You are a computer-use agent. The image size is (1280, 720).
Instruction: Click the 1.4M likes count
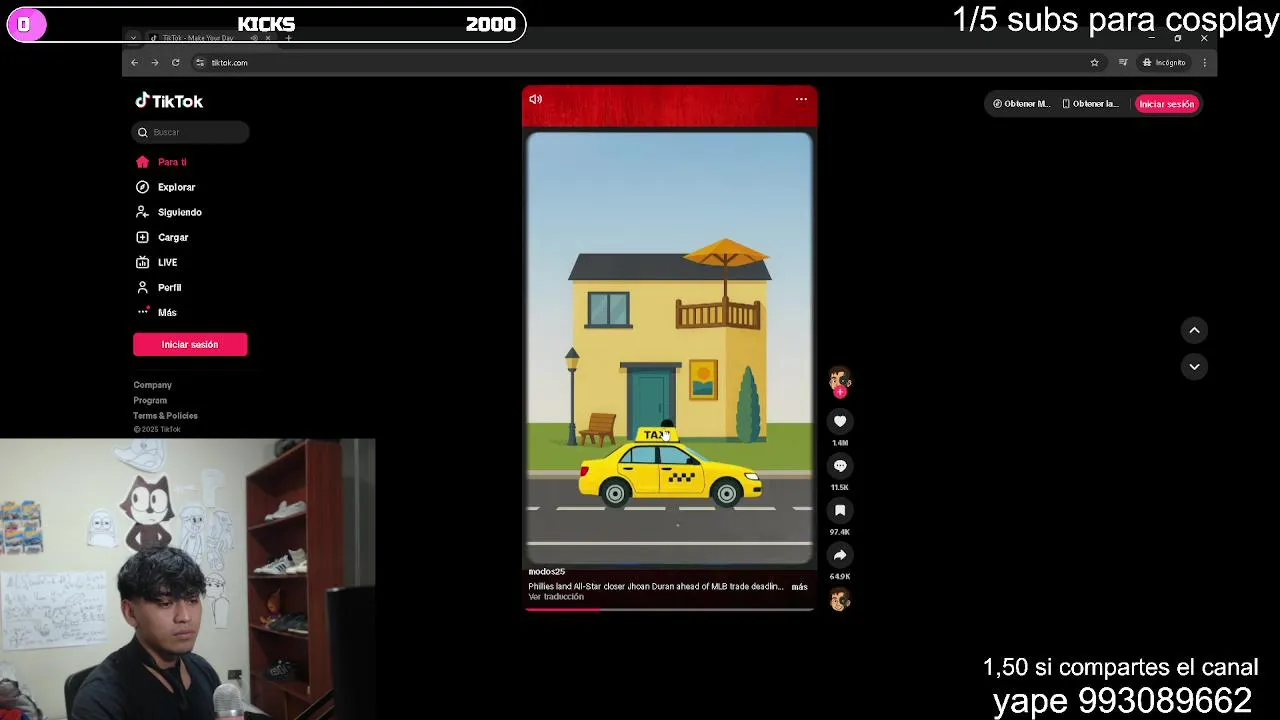840,443
